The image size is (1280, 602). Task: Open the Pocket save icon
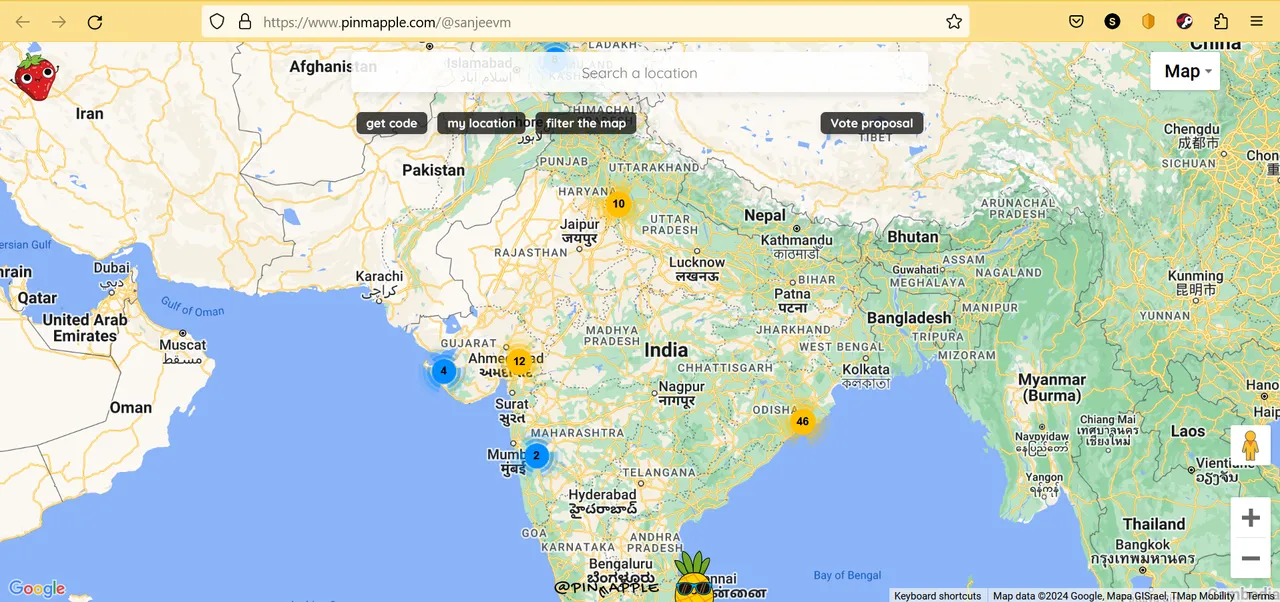(x=1076, y=21)
